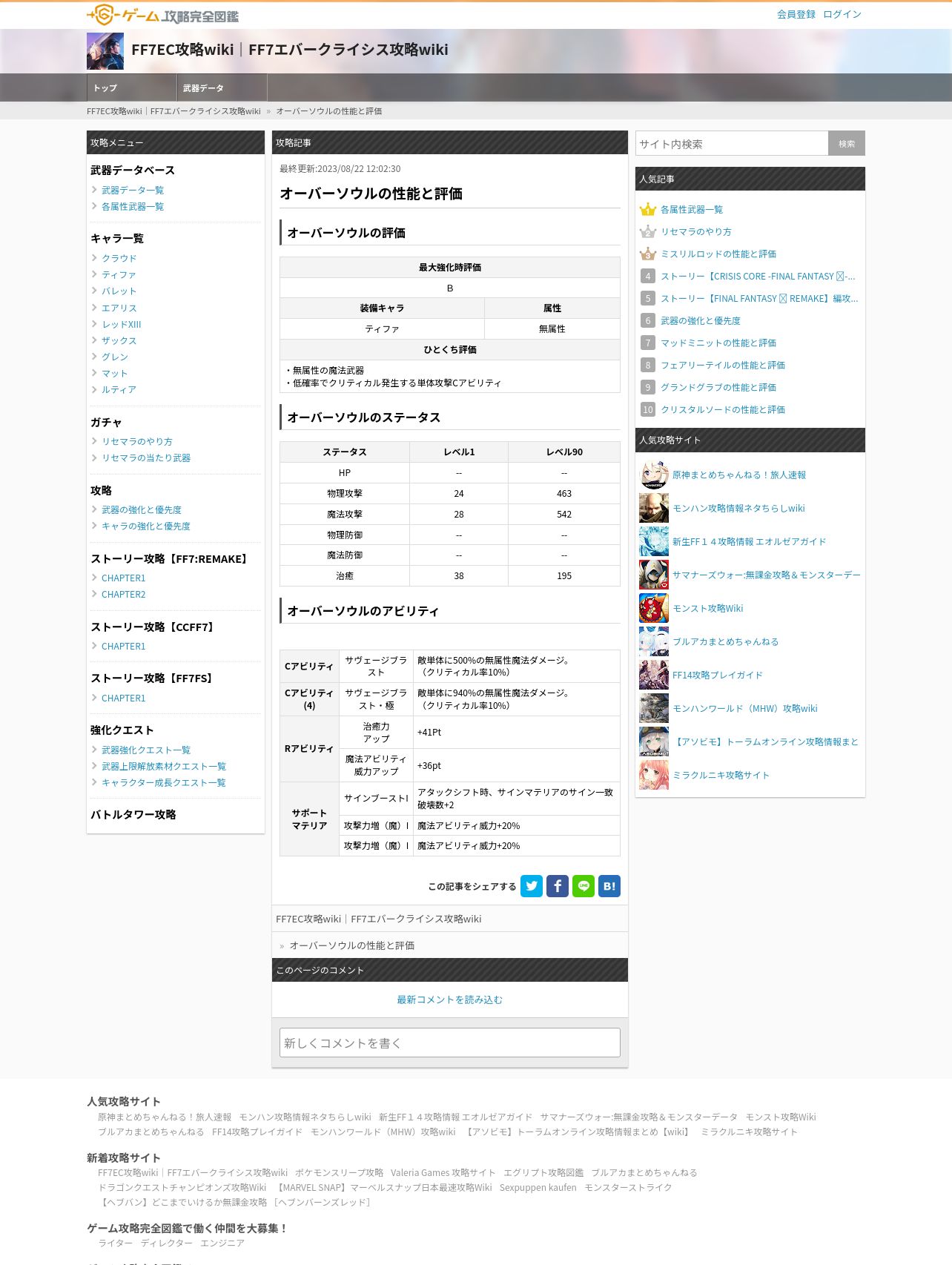952x1265 pixels.
Task: Select ティファ in sidebar character list
Action: tap(119, 274)
